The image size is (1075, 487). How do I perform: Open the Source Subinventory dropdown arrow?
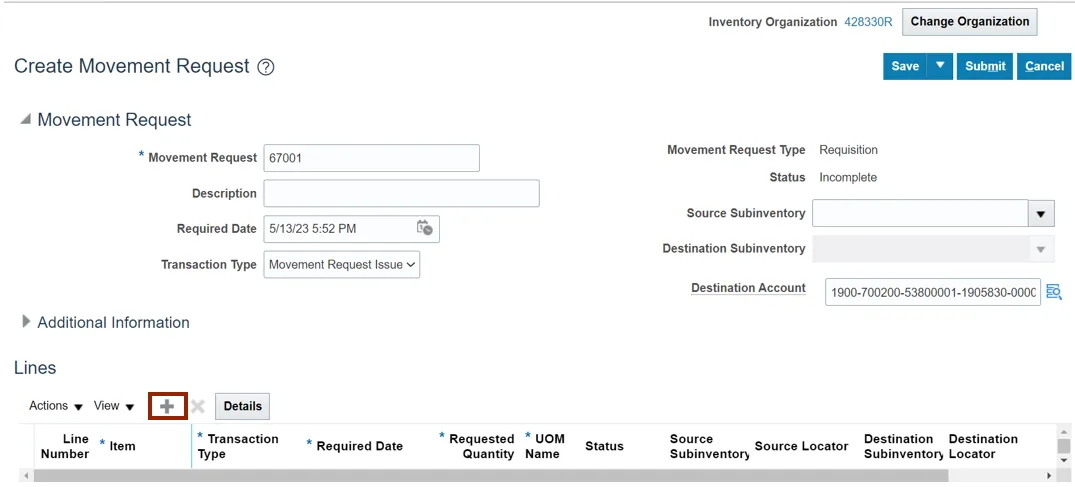click(1042, 214)
